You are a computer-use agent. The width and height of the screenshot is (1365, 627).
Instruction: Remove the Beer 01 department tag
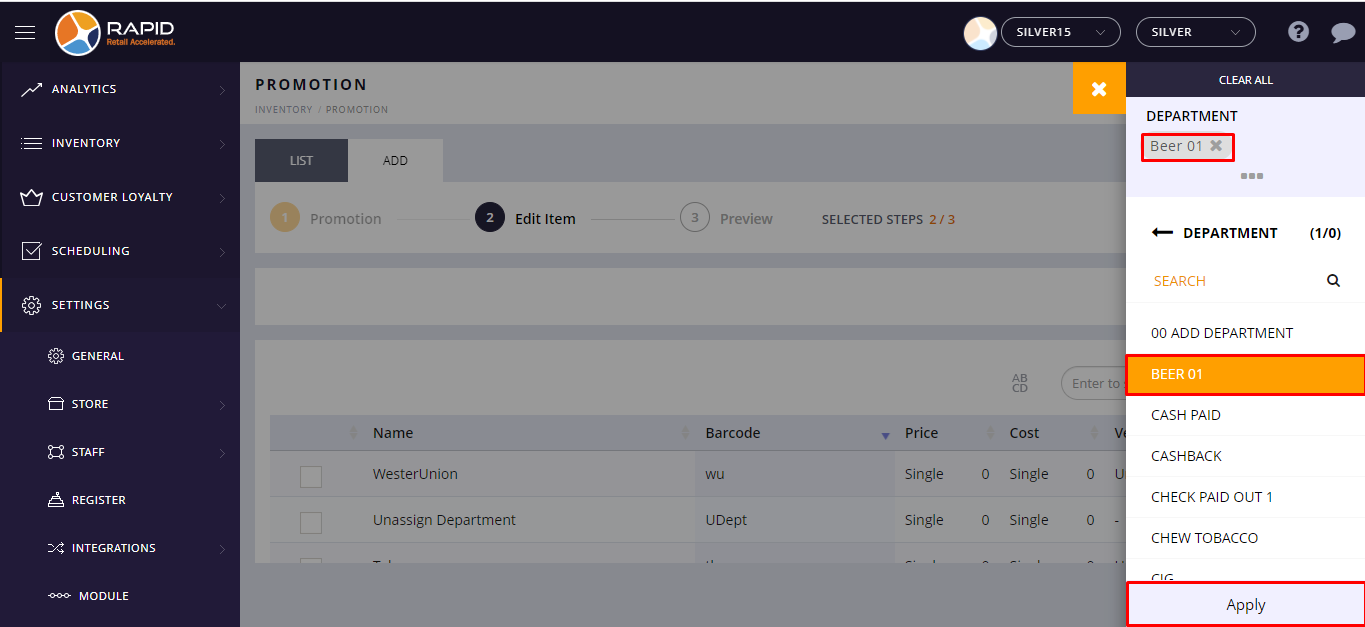pyautogui.click(x=1216, y=146)
